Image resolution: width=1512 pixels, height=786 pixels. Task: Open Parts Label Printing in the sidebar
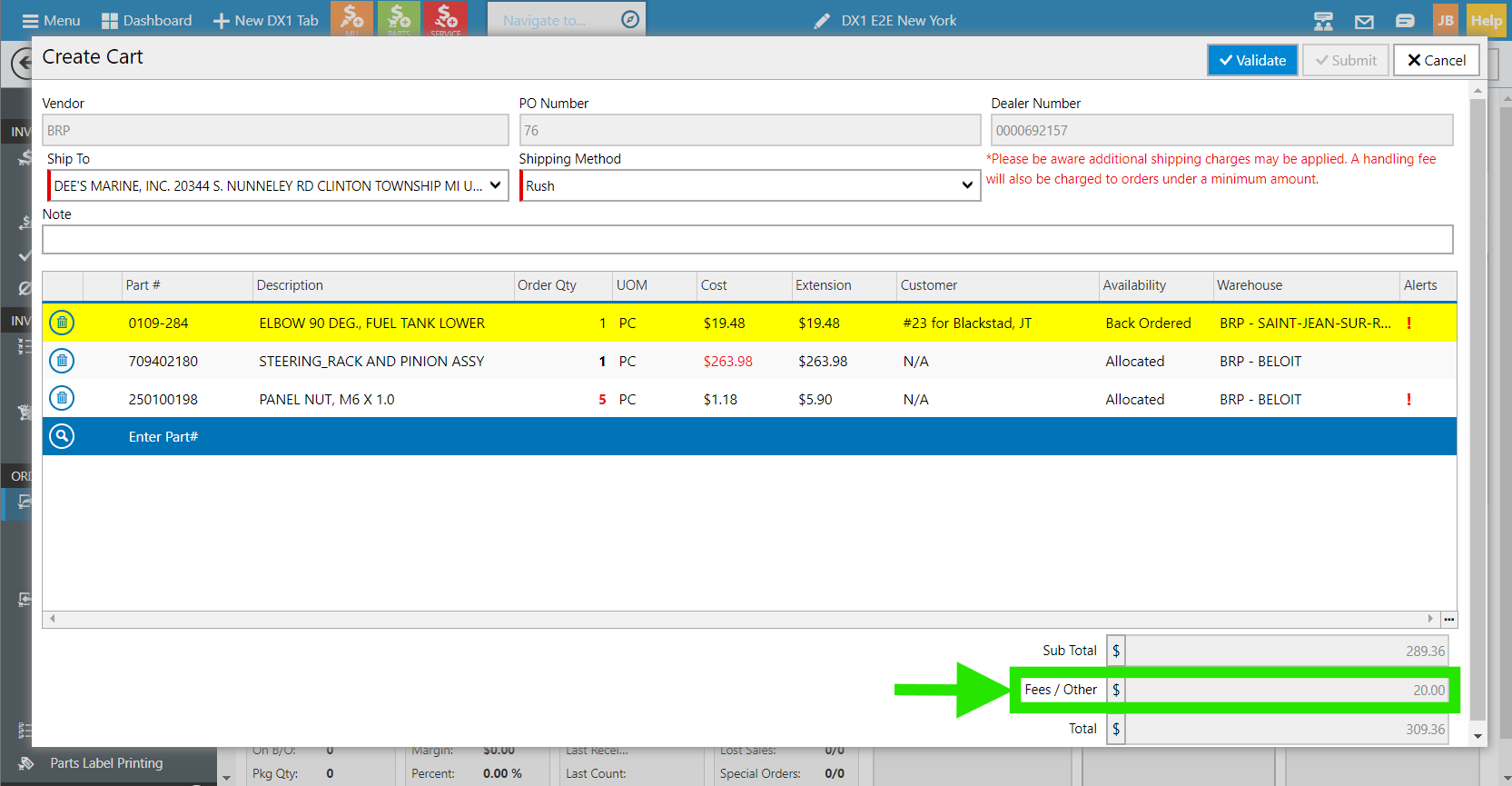(106, 763)
